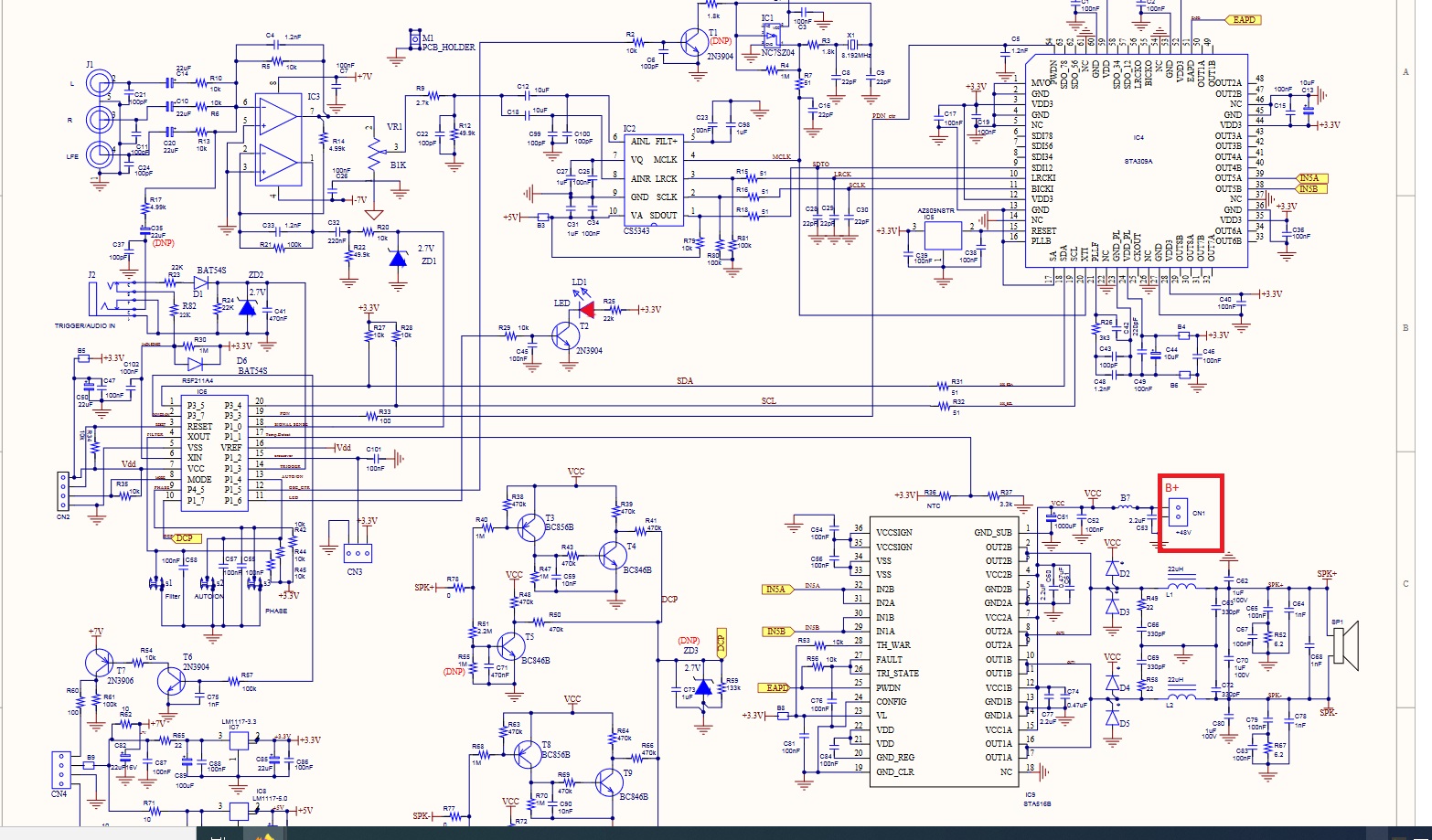Click the EAPD net tag near IC4
Image resolution: width=1432 pixels, height=840 pixels.
pos(1244,19)
